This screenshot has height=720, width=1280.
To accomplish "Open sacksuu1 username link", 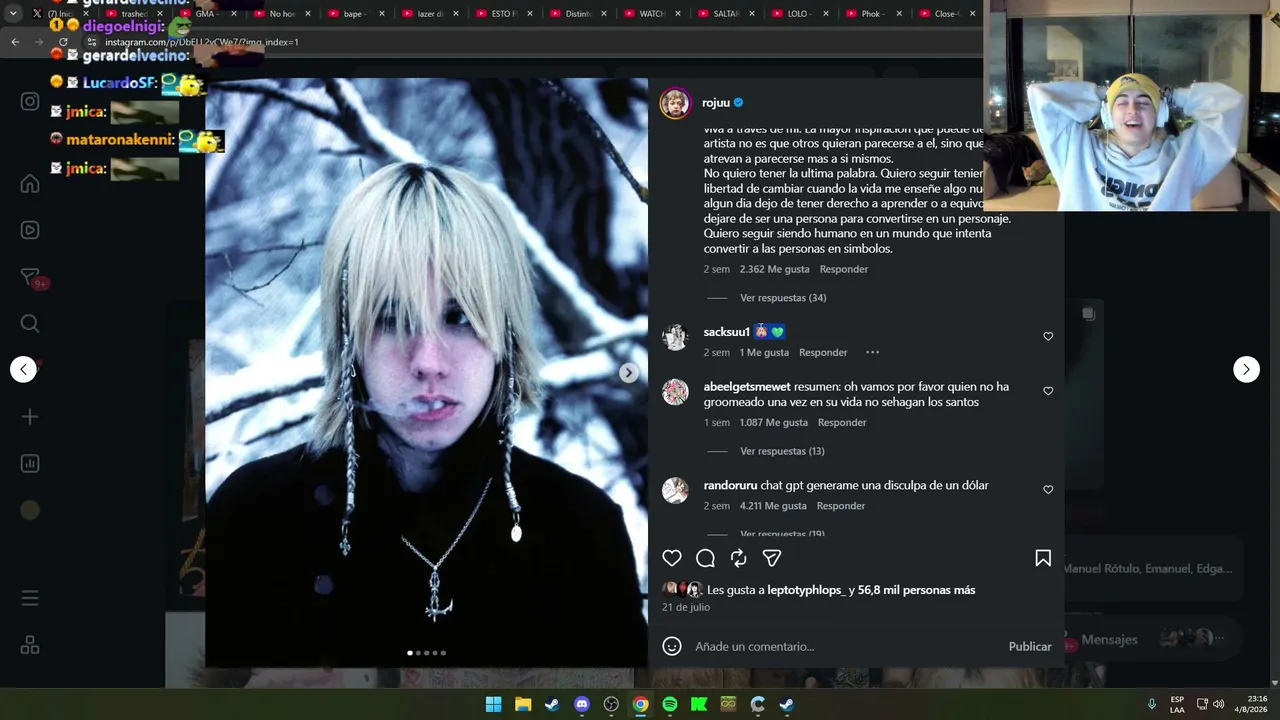I will [727, 332].
